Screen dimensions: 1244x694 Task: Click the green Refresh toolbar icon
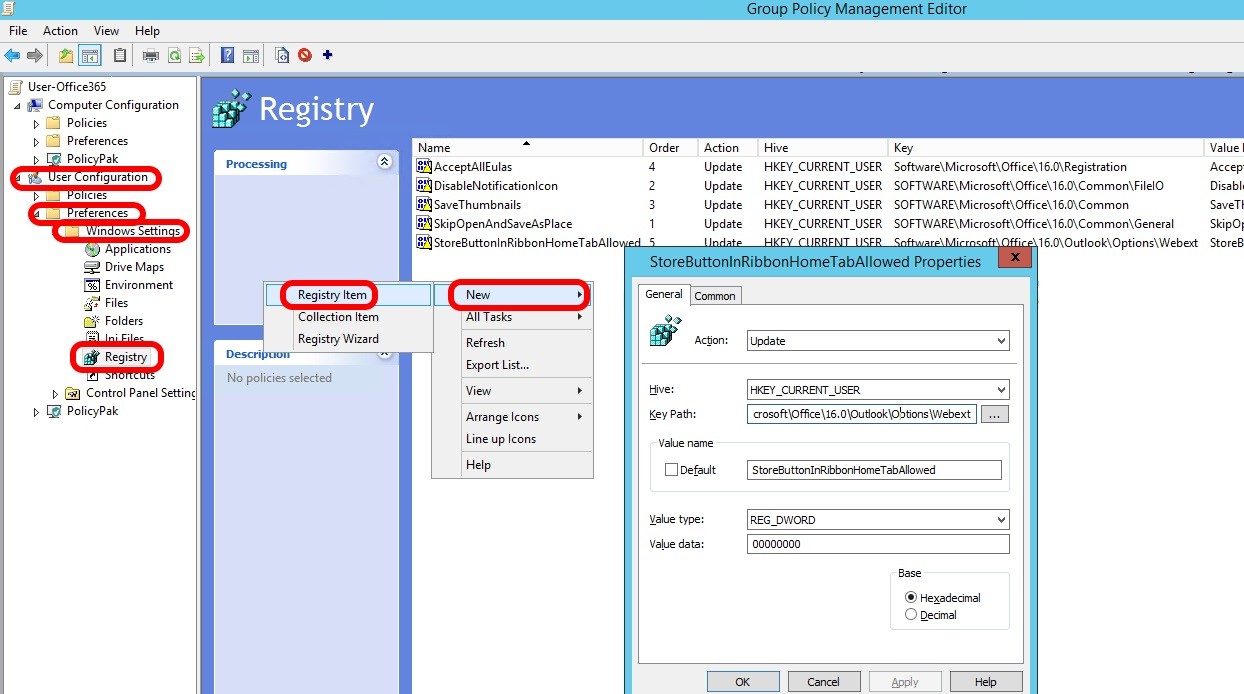click(x=174, y=56)
